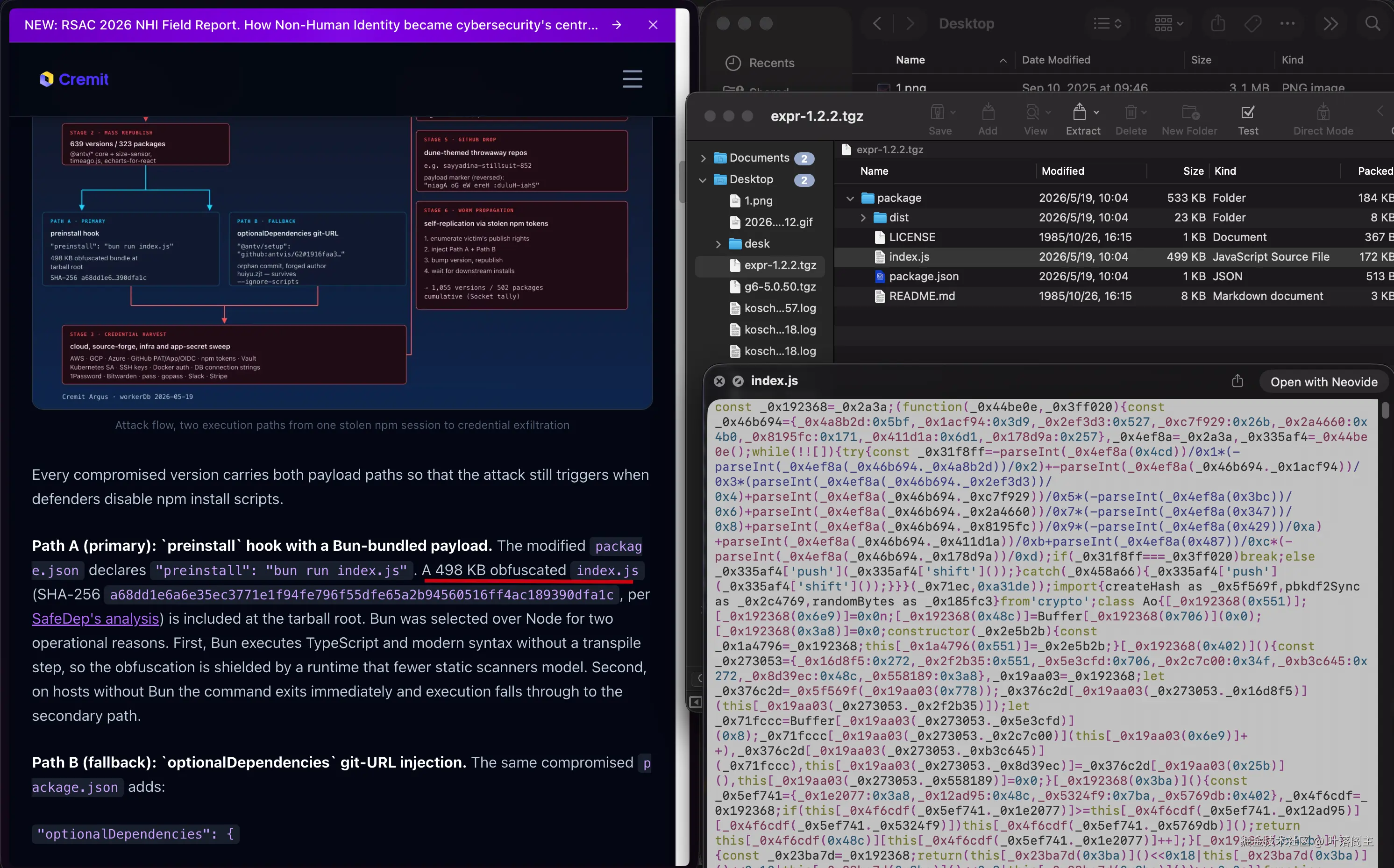Image resolution: width=1394 pixels, height=868 pixels.
Task: Sort Finder by Date Modified column
Action: pyautogui.click(x=1055, y=60)
